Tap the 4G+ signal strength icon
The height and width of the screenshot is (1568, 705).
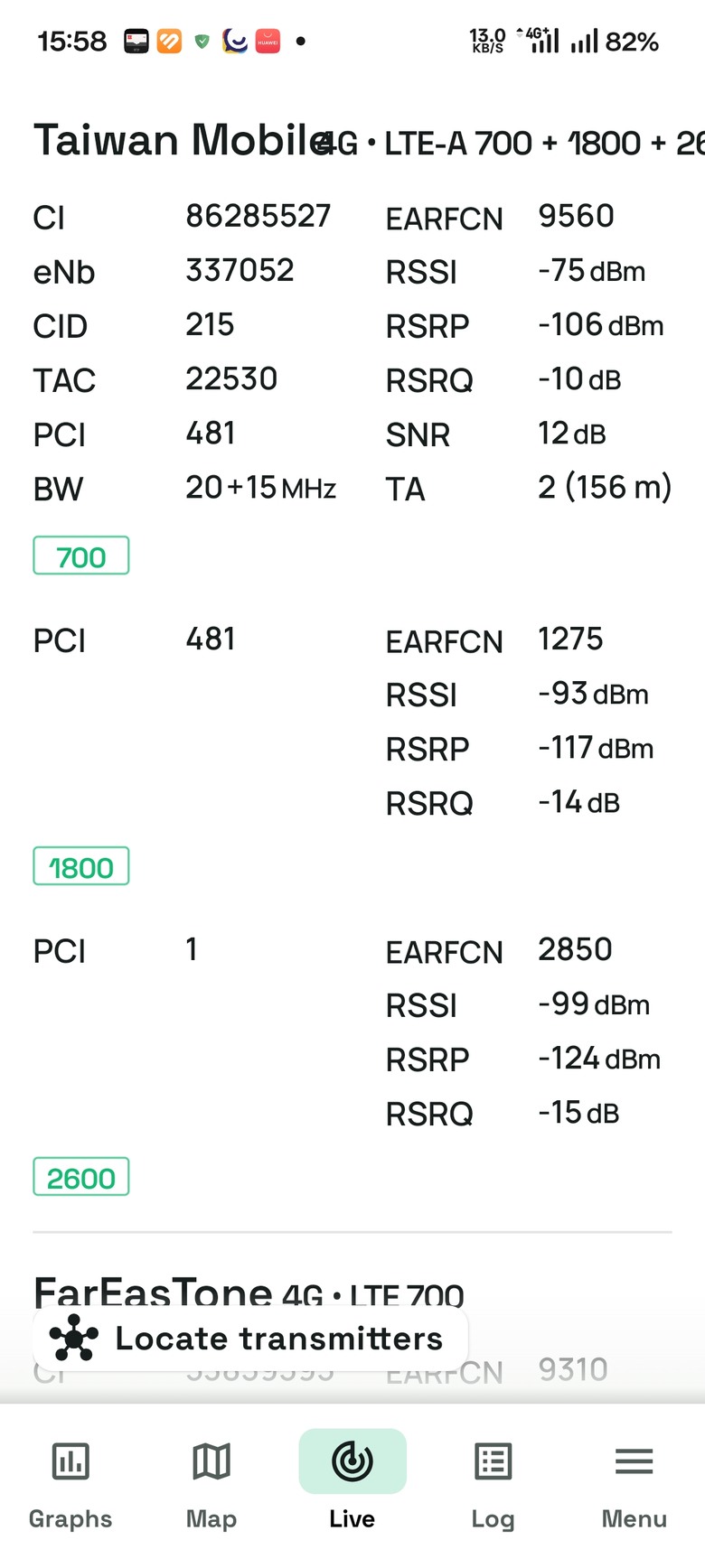tap(539, 40)
